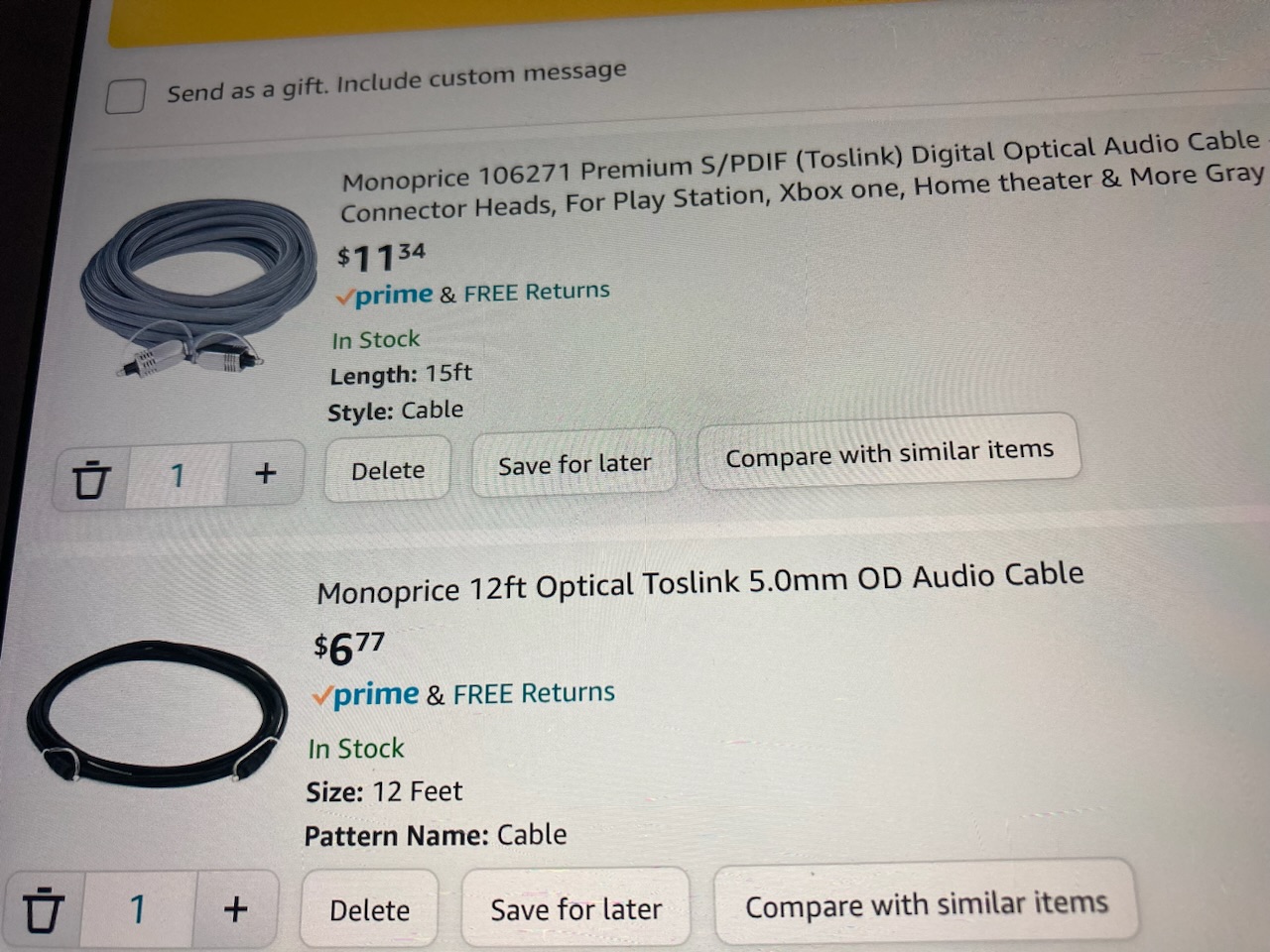Viewport: 1270px width, 952px height.
Task: Delete the Monoprice 12ft Optical Toslink cable
Action: click(x=369, y=909)
